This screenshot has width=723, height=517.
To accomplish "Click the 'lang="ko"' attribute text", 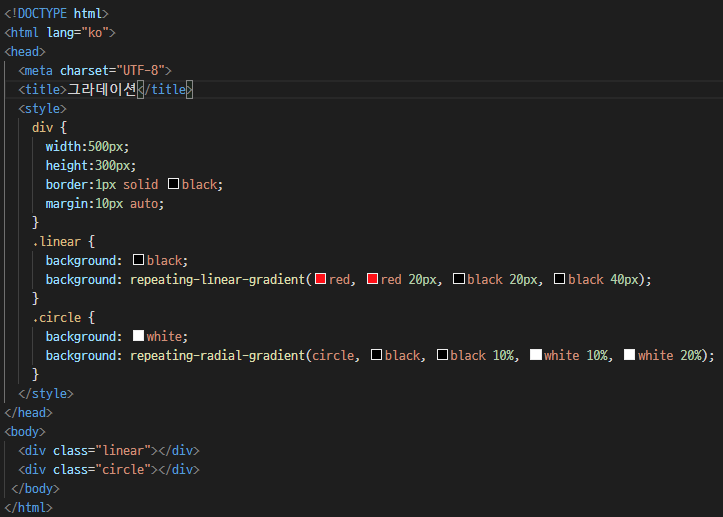I will pos(77,33).
